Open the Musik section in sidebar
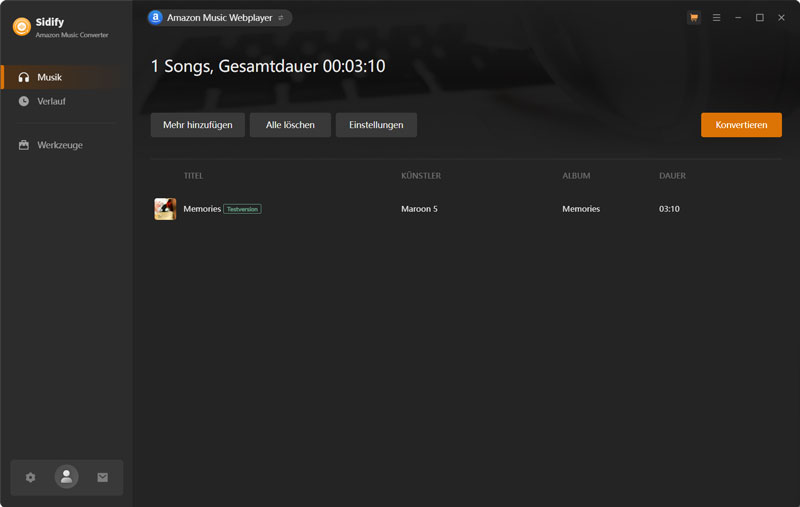Screen dimensions: 800x507 click(66, 77)
